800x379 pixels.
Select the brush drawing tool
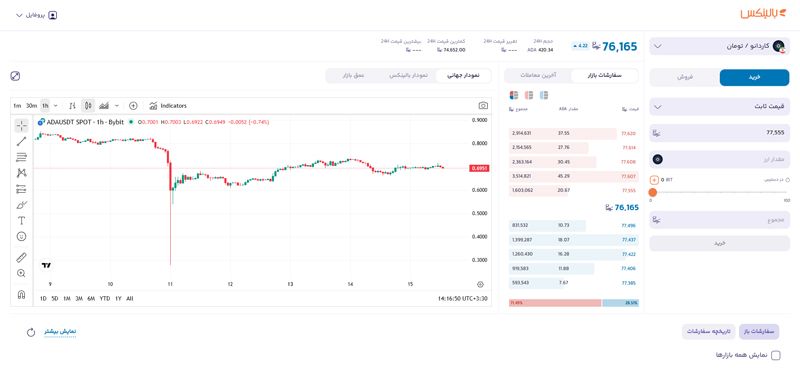[21, 205]
